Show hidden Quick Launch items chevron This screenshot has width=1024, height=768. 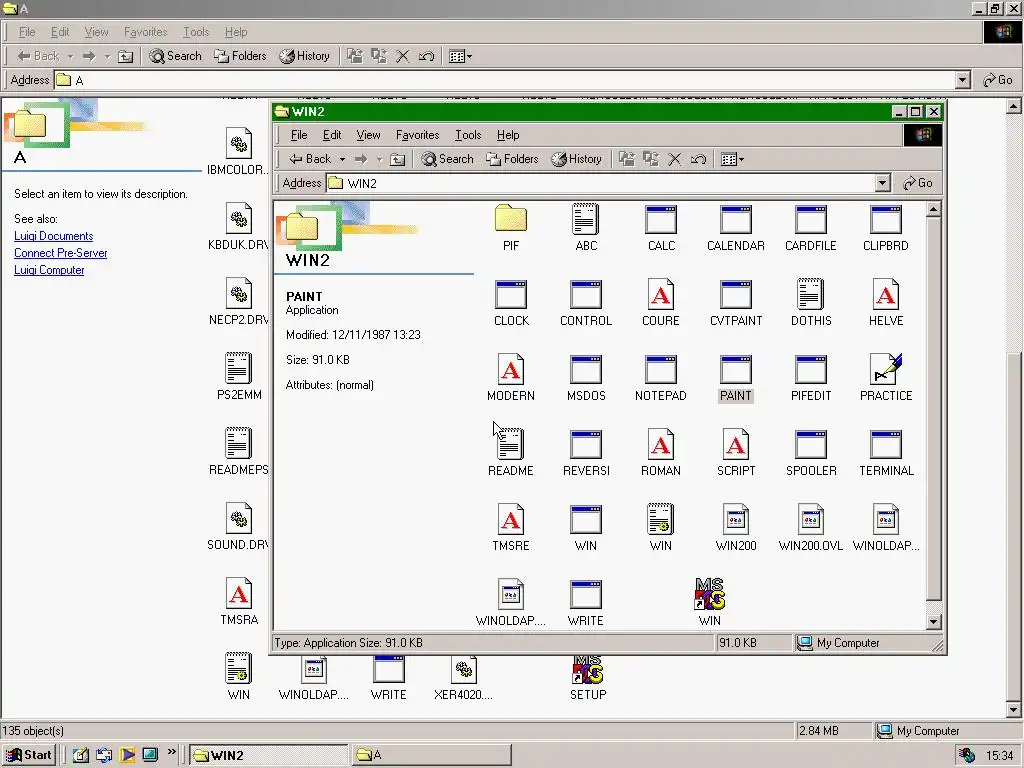[172, 752]
